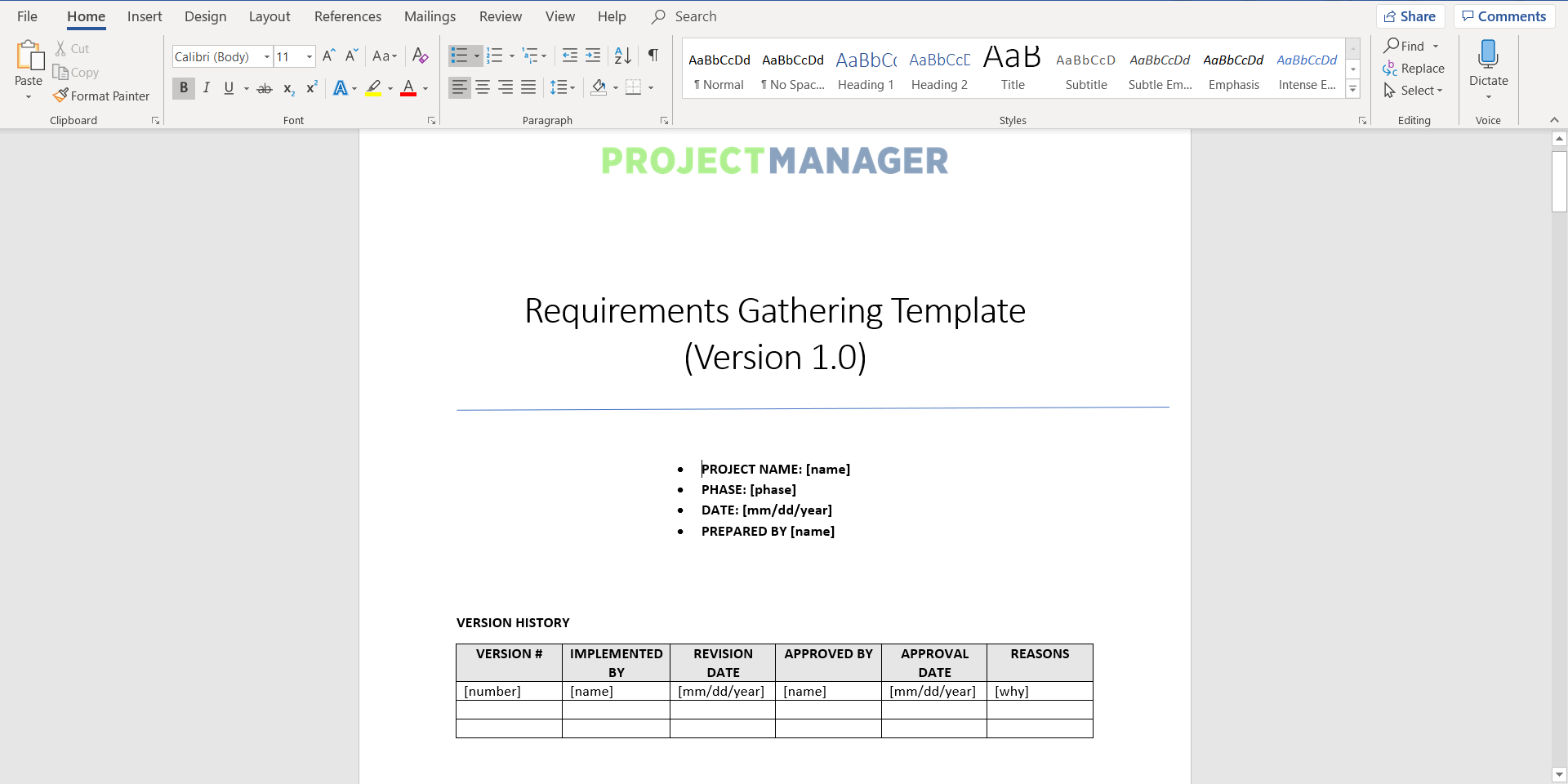Apply the Heading 1 style

pyautogui.click(x=866, y=69)
